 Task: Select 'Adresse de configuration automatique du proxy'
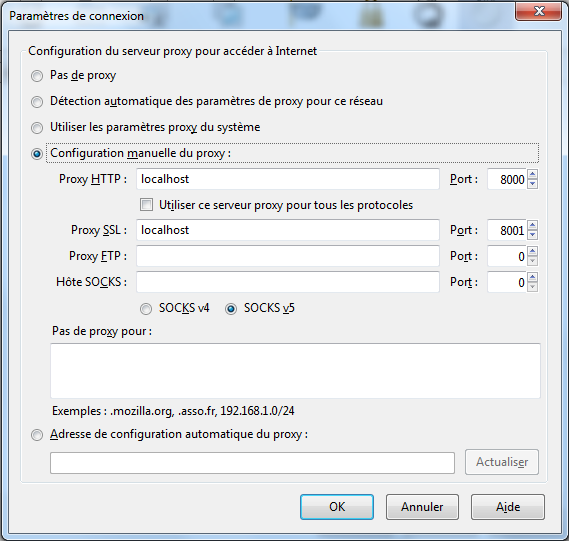coord(37,435)
